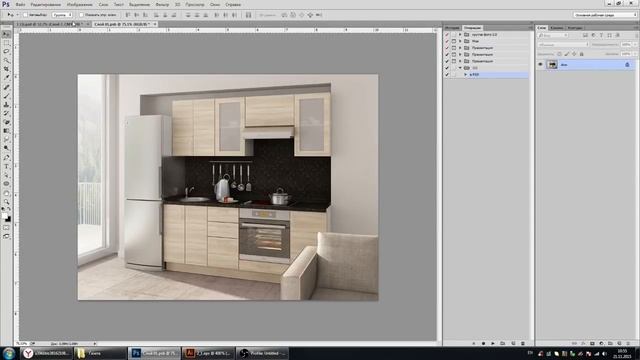Select the Crop tool
The height and width of the screenshot is (360, 640).
(x=6, y=69)
